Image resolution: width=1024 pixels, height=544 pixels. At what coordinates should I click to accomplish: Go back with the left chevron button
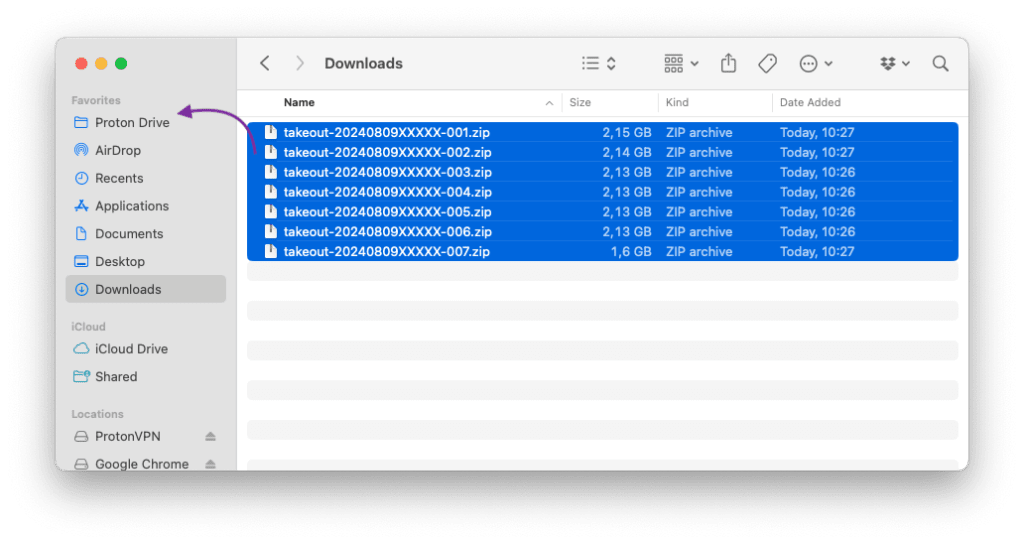pyautogui.click(x=264, y=63)
